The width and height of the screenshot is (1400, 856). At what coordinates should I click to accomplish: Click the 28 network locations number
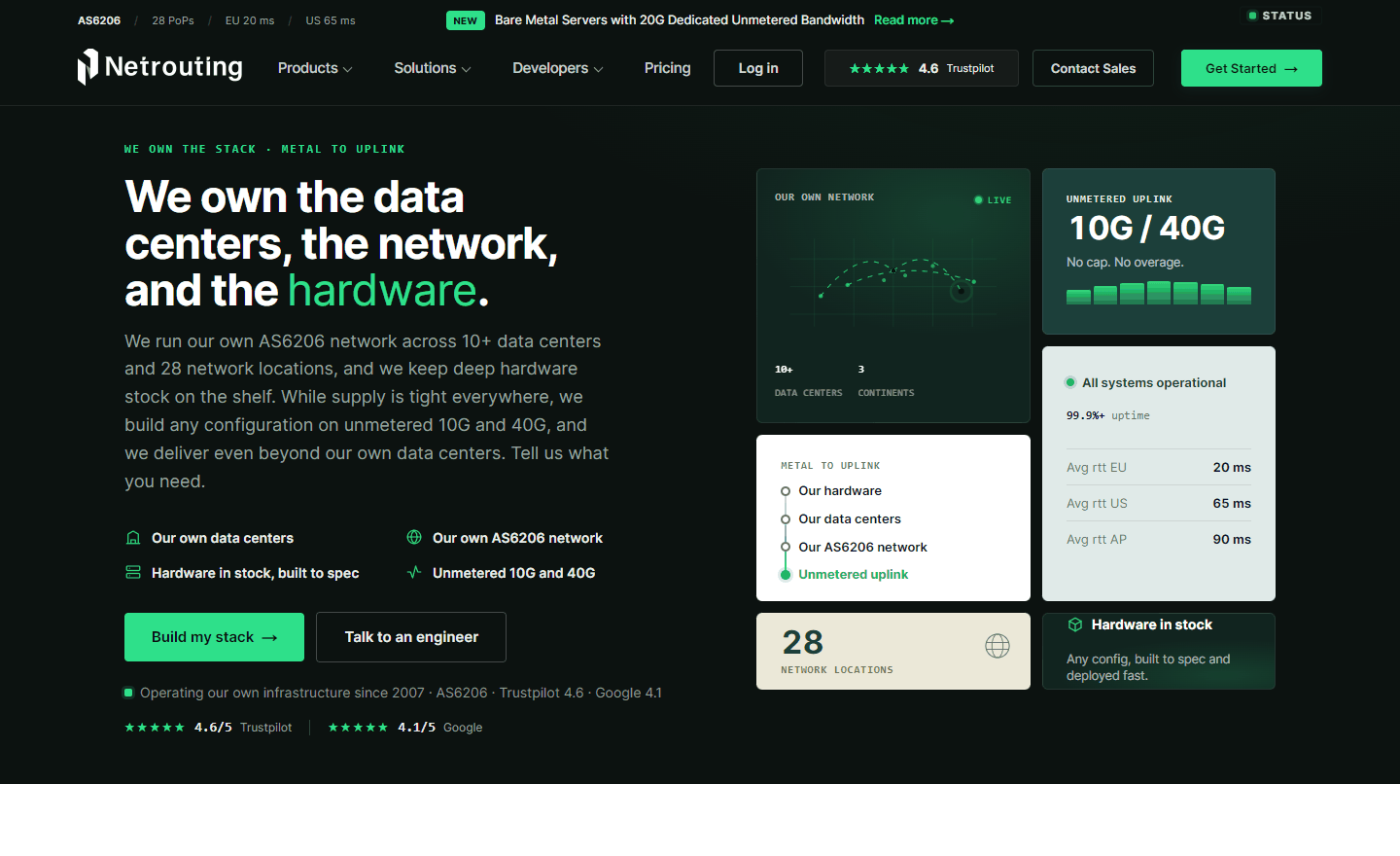[x=803, y=642]
